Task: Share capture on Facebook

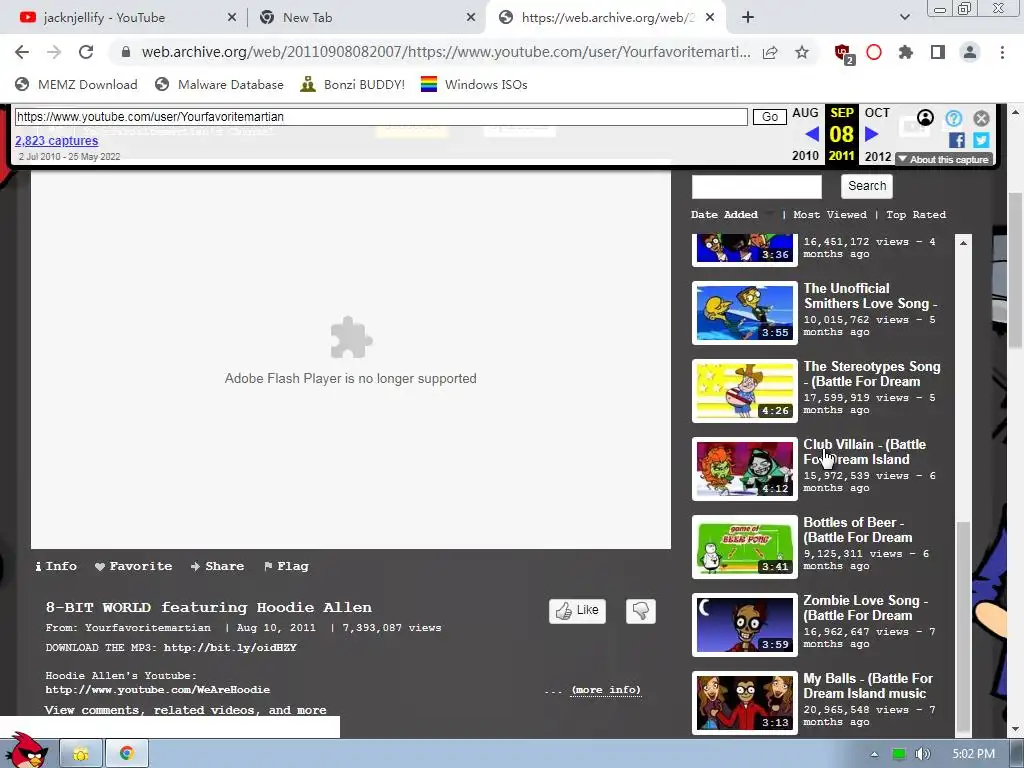Action: (x=957, y=140)
